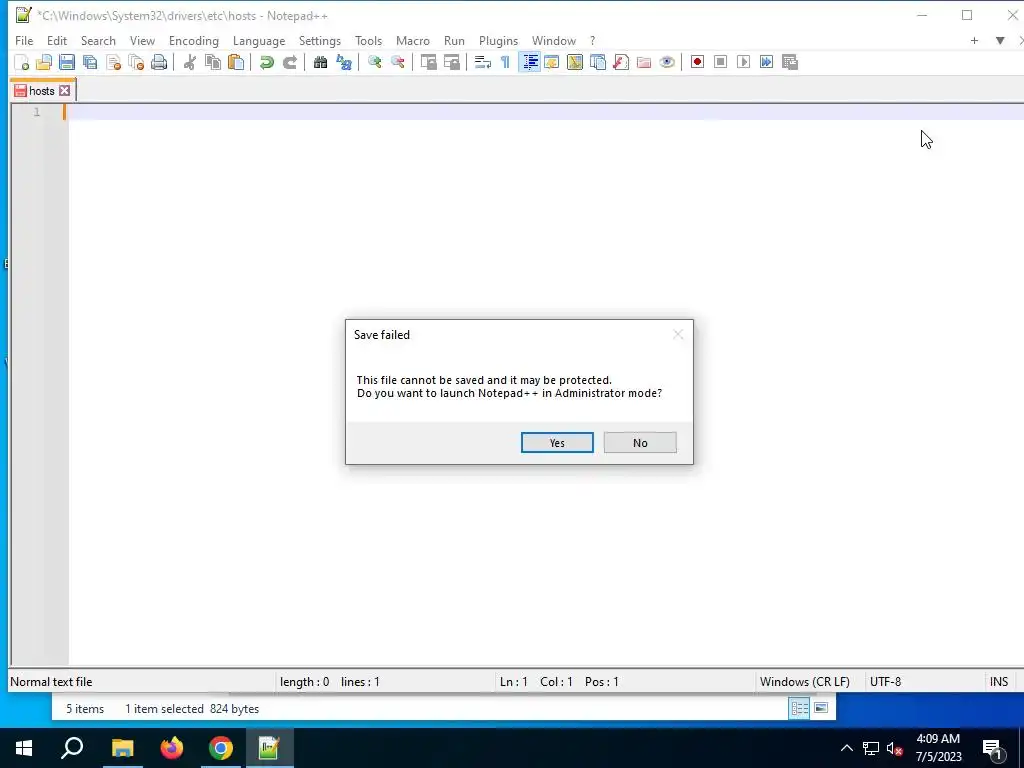1024x768 pixels.
Task: Switch Explorer to details view icon
Action: pyautogui.click(x=799, y=709)
